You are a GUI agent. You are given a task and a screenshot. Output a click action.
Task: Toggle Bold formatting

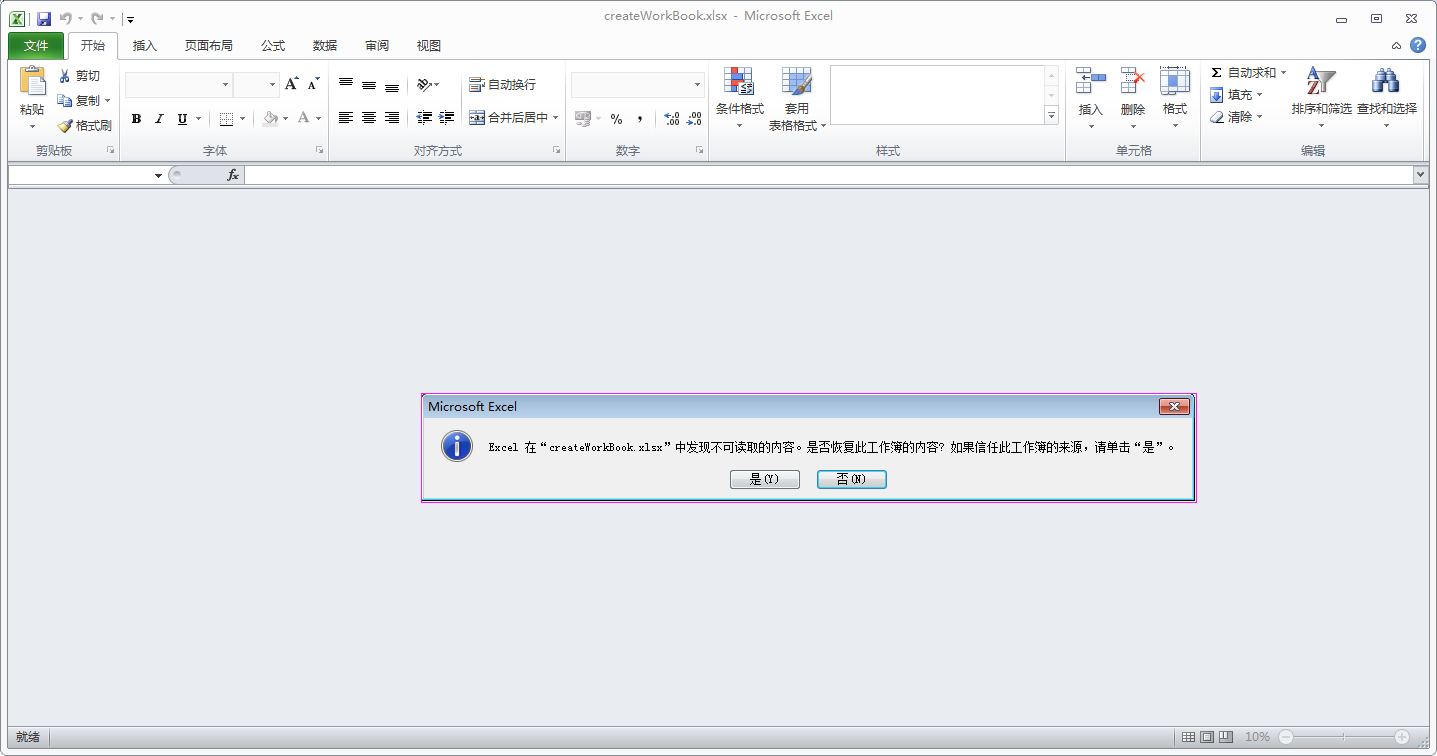click(x=136, y=119)
